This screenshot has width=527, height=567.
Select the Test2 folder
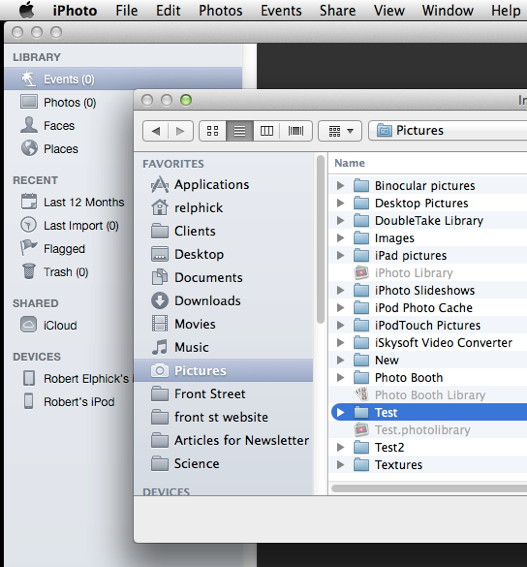(428, 447)
